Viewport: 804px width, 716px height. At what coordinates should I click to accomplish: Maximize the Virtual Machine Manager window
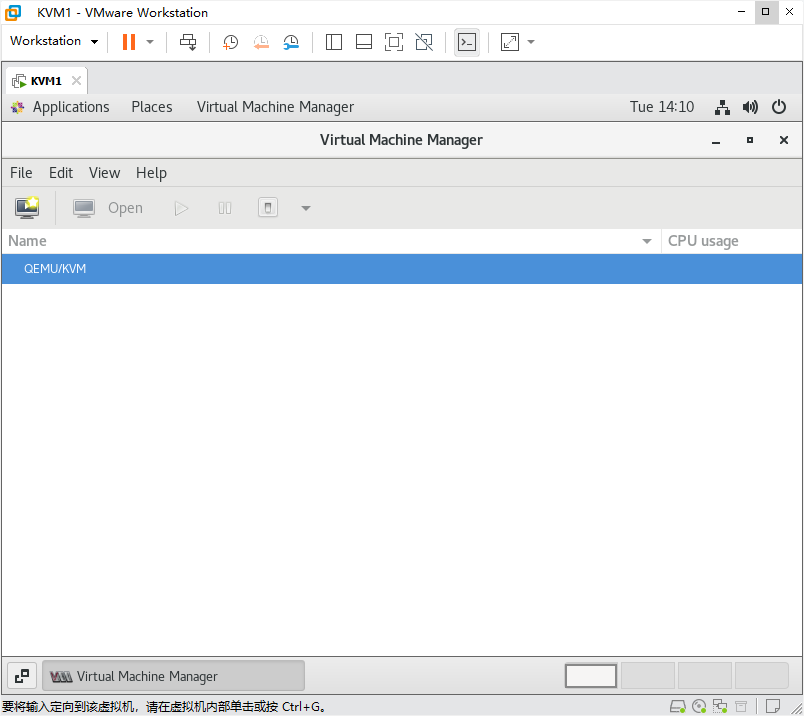click(750, 140)
